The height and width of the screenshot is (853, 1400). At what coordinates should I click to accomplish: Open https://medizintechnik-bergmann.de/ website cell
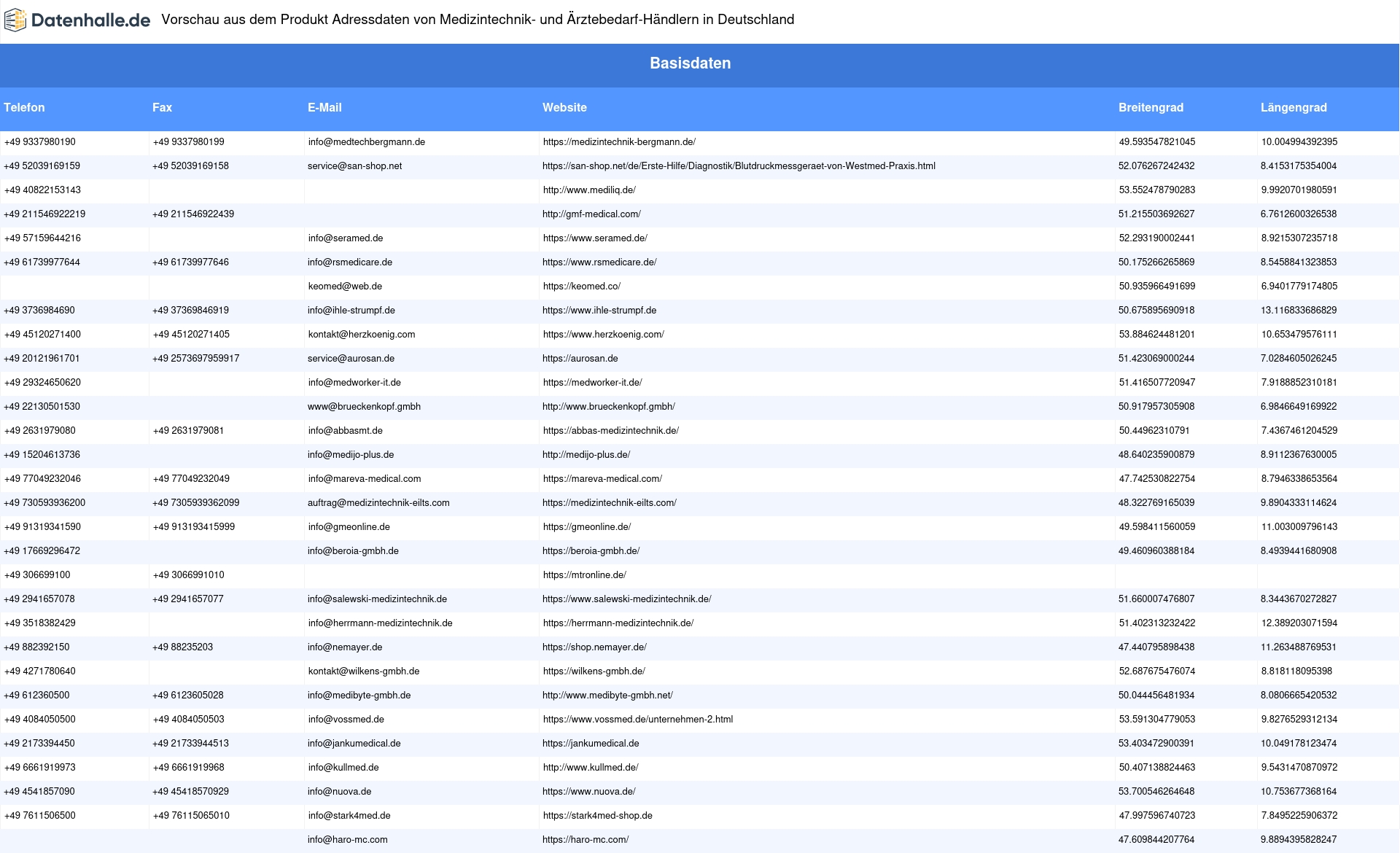tap(619, 142)
